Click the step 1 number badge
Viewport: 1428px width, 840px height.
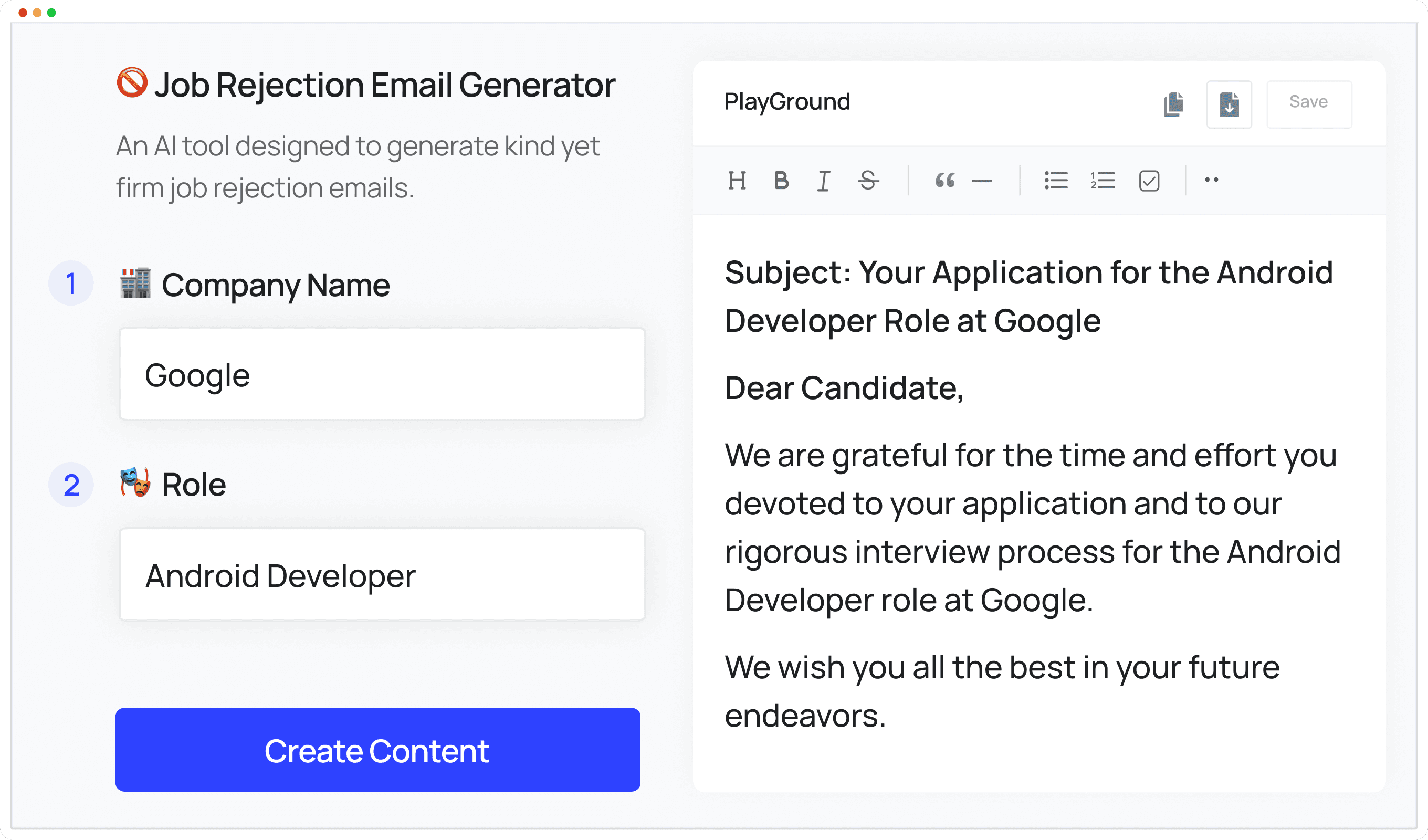(71, 283)
